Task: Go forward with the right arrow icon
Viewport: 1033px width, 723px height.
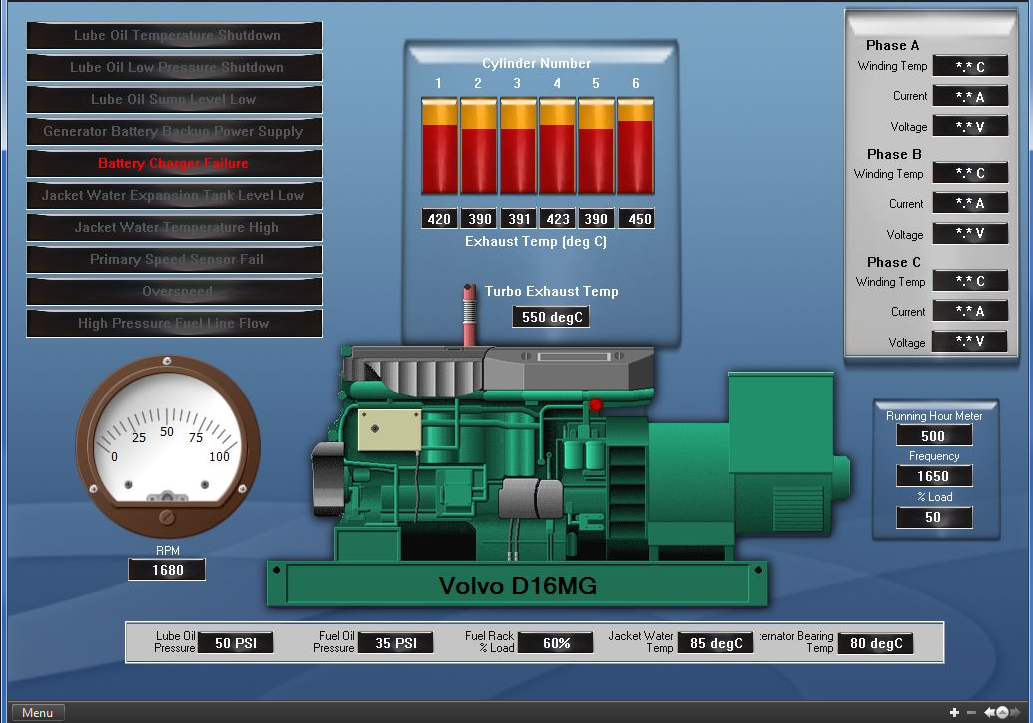Action: 1015,712
